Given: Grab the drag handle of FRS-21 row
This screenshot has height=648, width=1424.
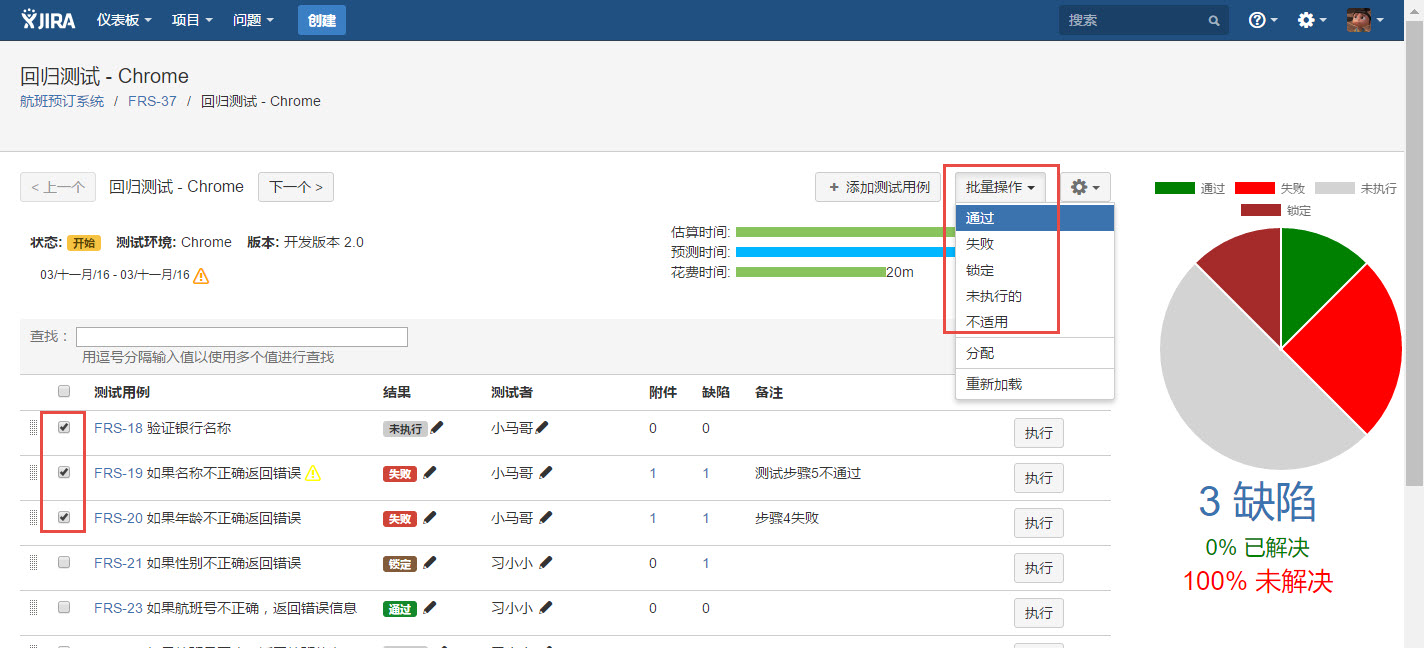Looking at the screenshot, I should pyautogui.click(x=33, y=563).
